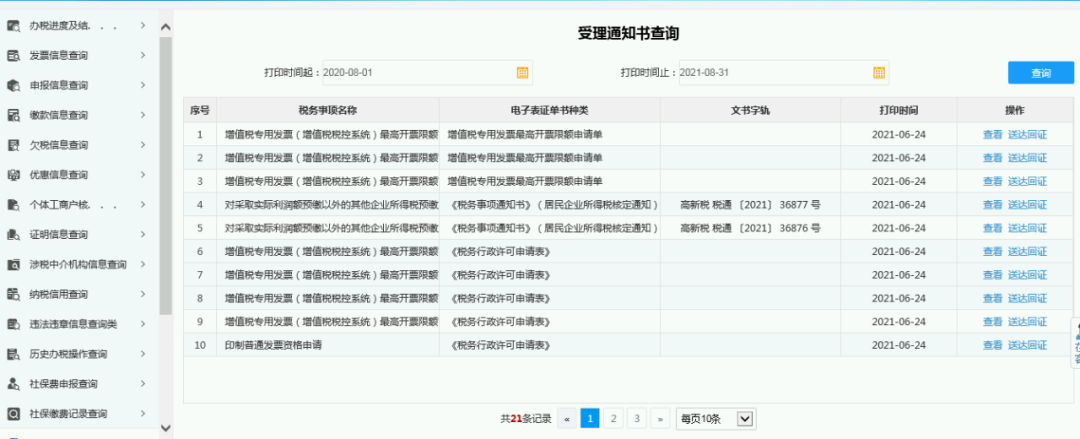Expand the 证明信息查询 menu chevron
Viewport: 1080px width, 439px height.
tap(143, 234)
